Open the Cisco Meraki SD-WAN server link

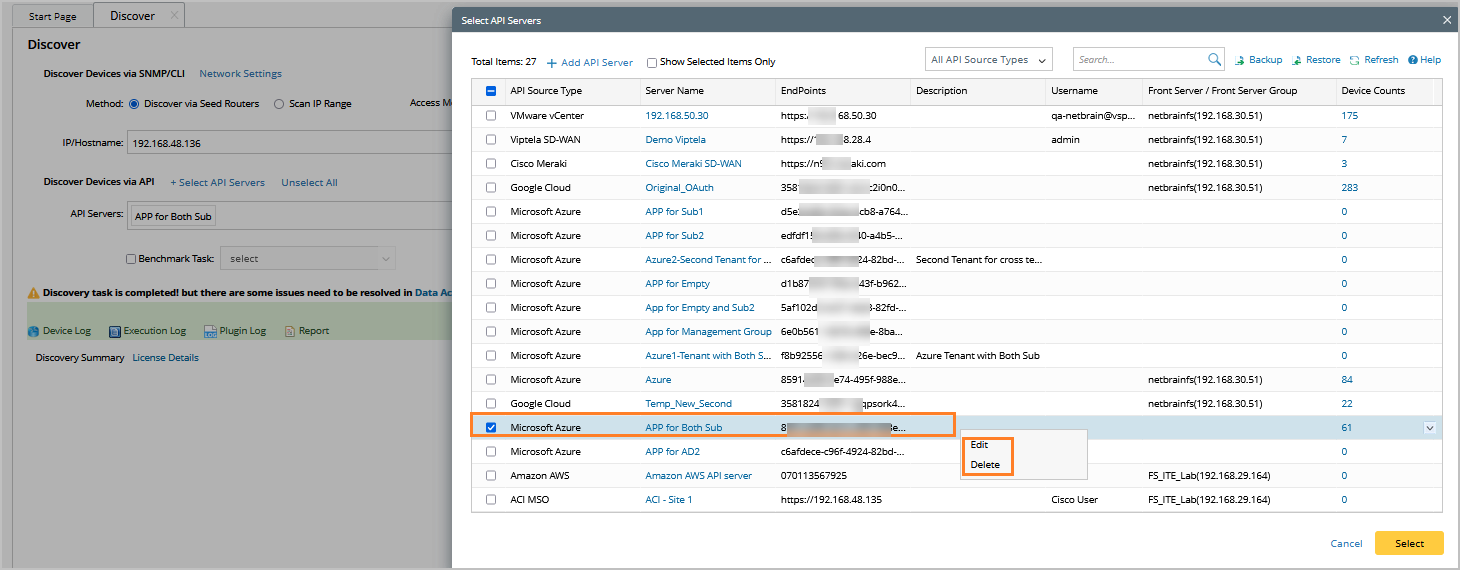693,164
